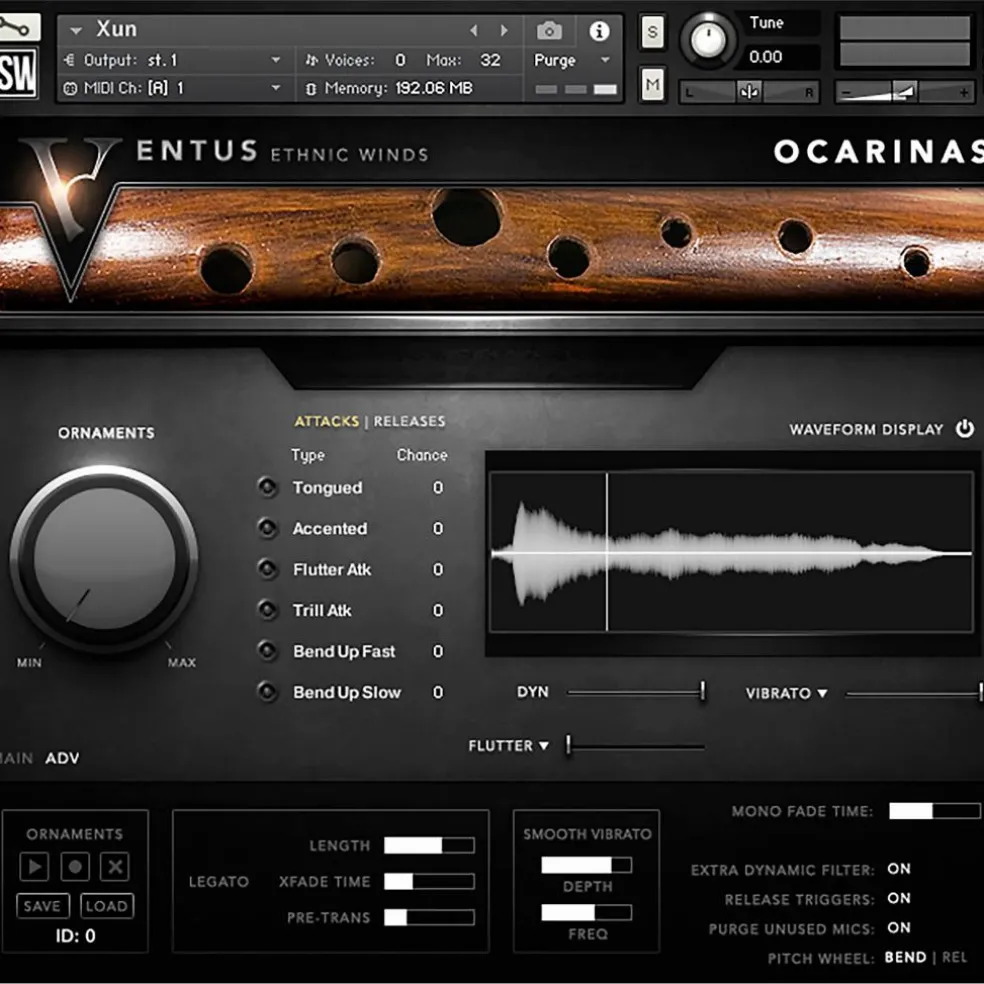Open the MIDI Ch dropdown
Screen dimensions: 984x984
click(275, 88)
